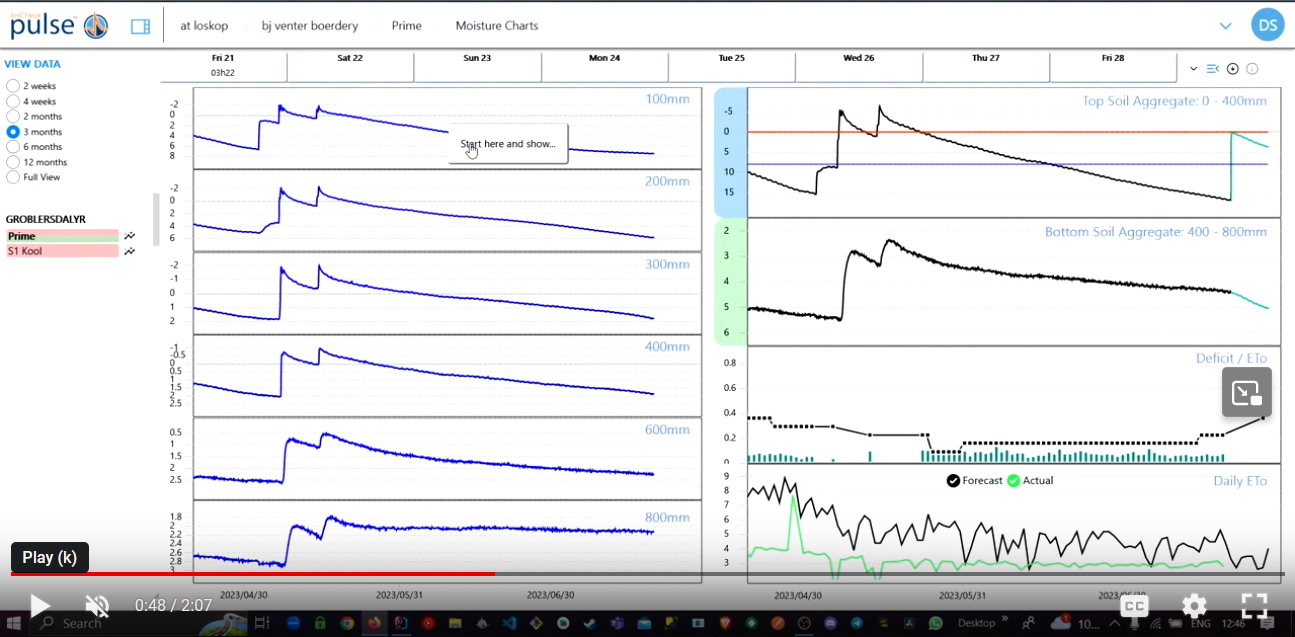Open the chart icon next to Prime
Screen dimensions: 1295x637
point(129,237)
